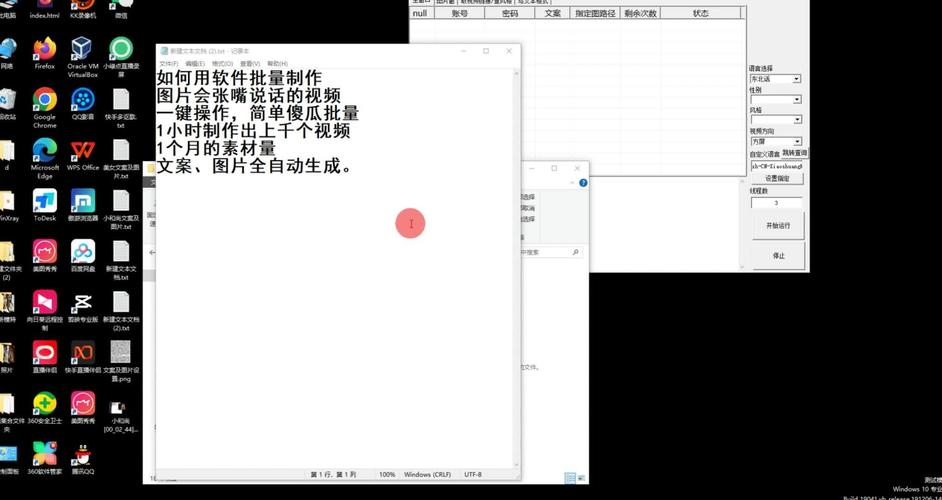Open the 格式(O) menu in Notepad
This screenshot has width=942, height=500.
tap(222, 64)
